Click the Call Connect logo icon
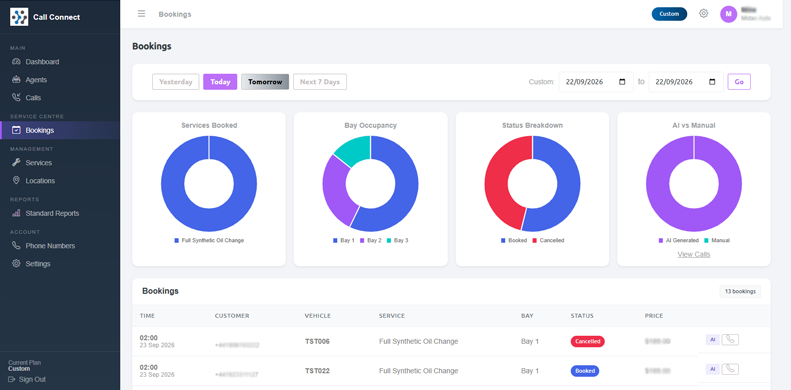 click(x=19, y=17)
